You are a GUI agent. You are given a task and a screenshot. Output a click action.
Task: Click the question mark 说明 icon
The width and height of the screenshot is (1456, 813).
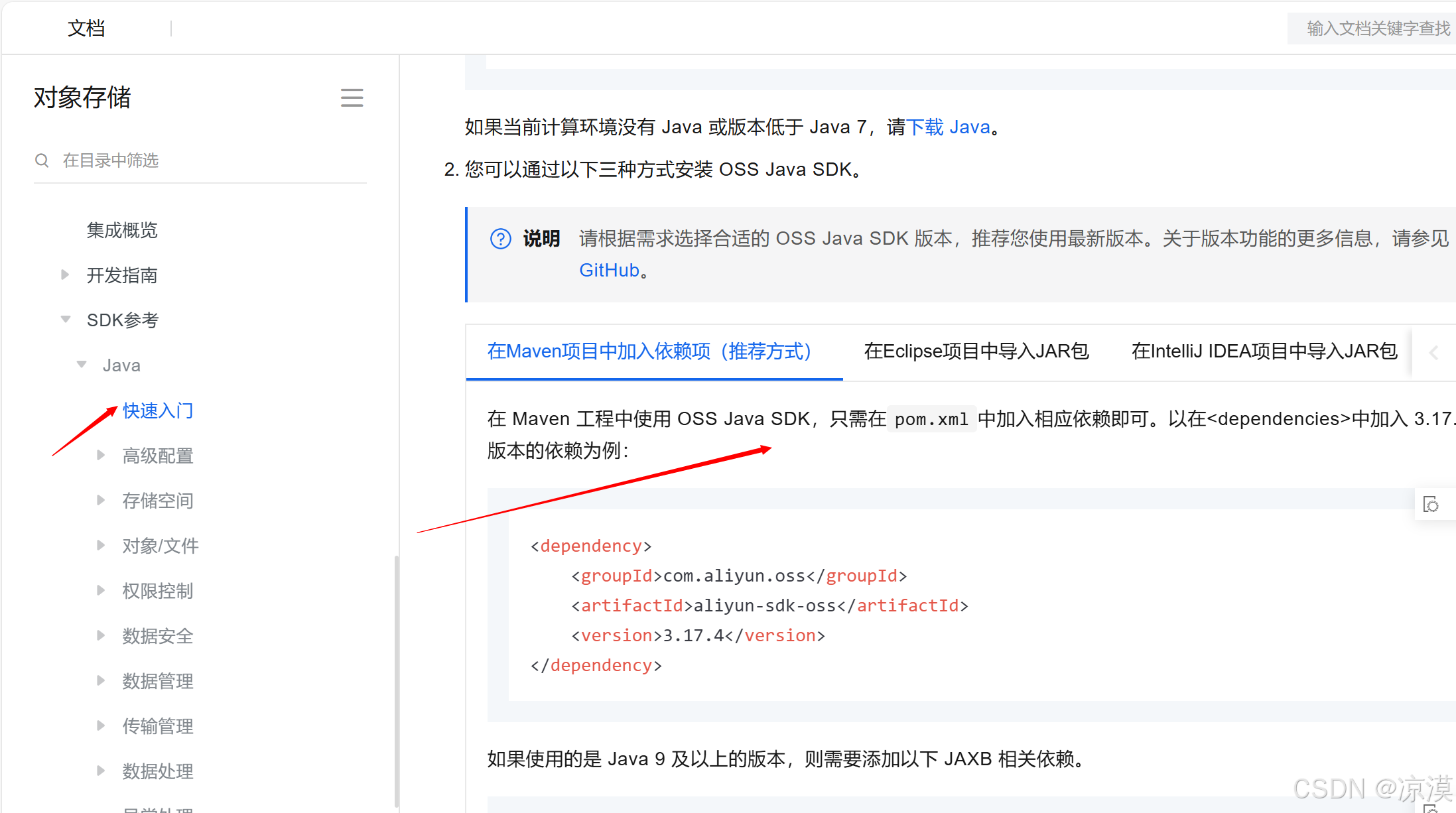coord(500,239)
